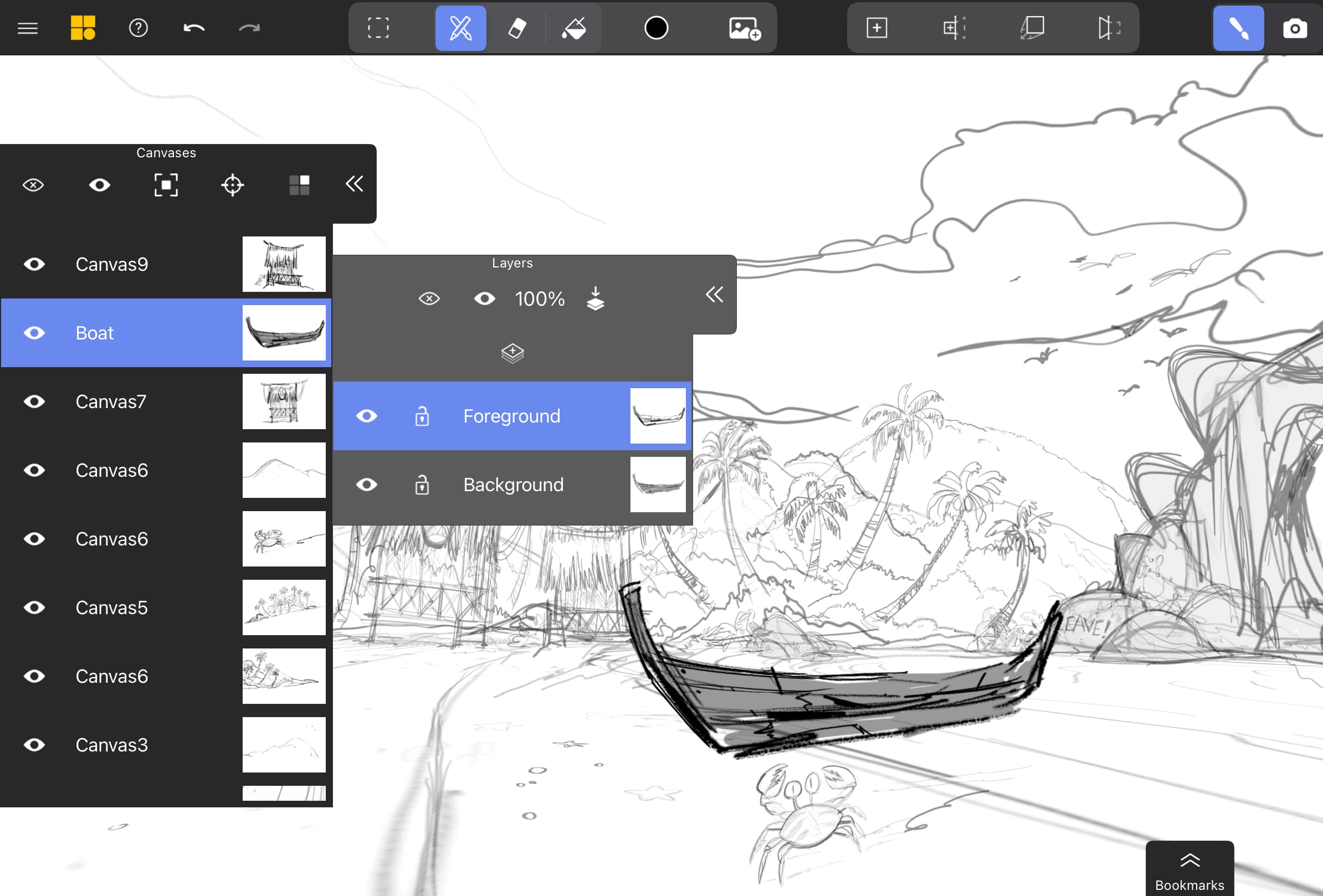Click the Background layer thumbnail

pyautogui.click(x=658, y=485)
